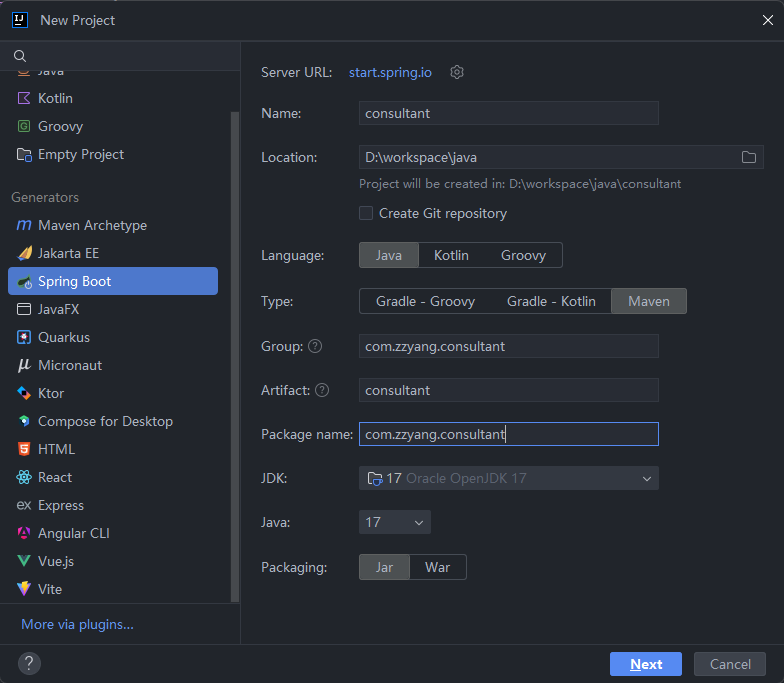Select the Micronaut generator icon
Image resolution: width=784 pixels, height=683 pixels.
coord(24,365)
